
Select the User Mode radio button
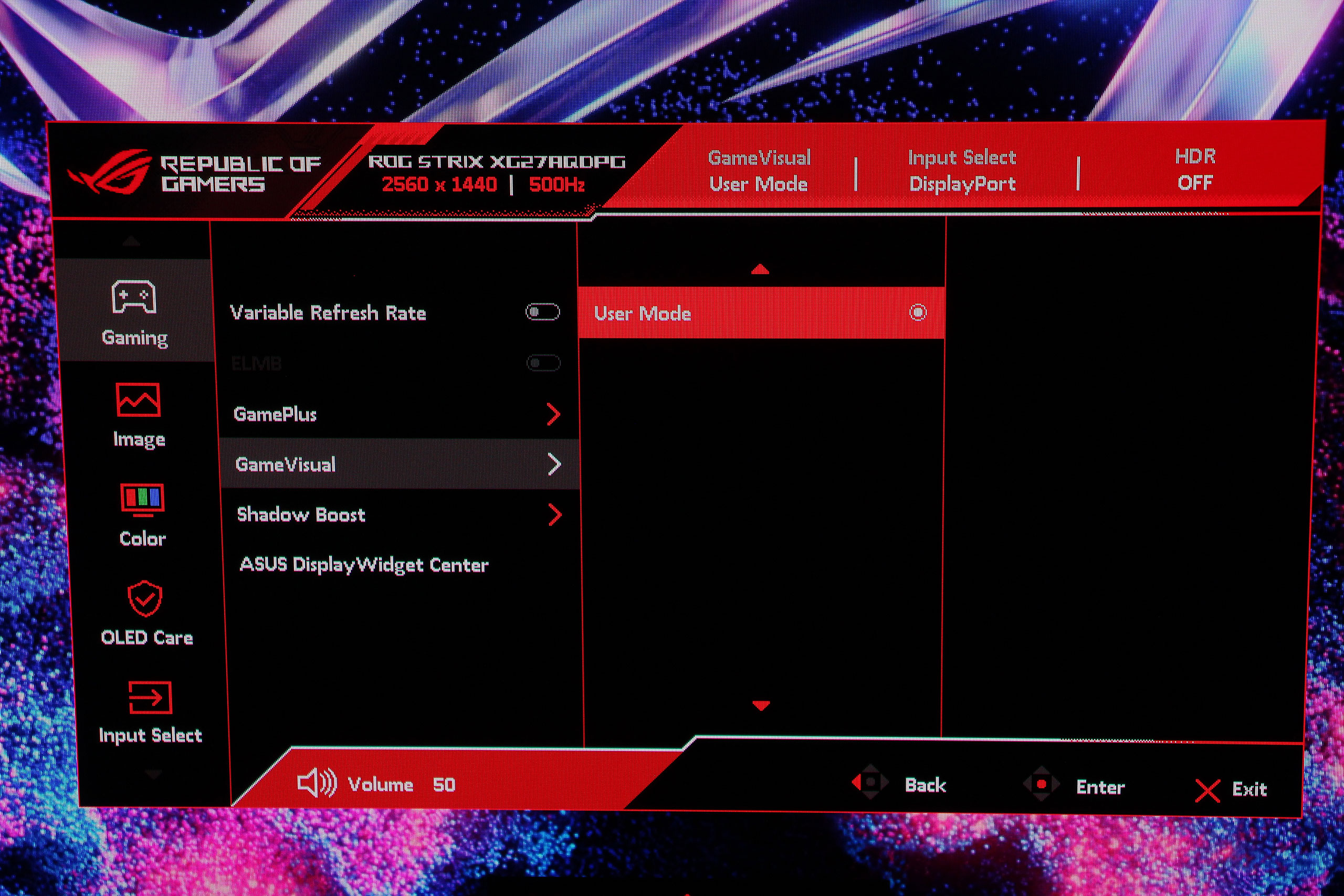tap(918, 312)
